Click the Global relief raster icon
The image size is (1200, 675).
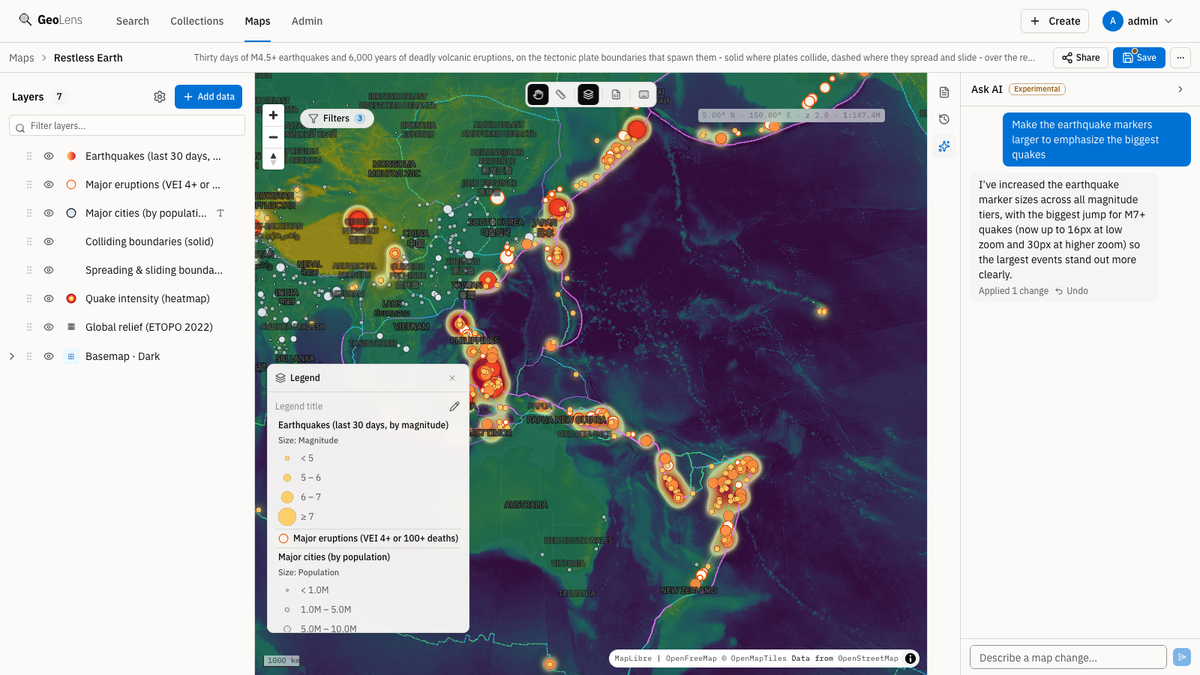click(x=71, y=327)
